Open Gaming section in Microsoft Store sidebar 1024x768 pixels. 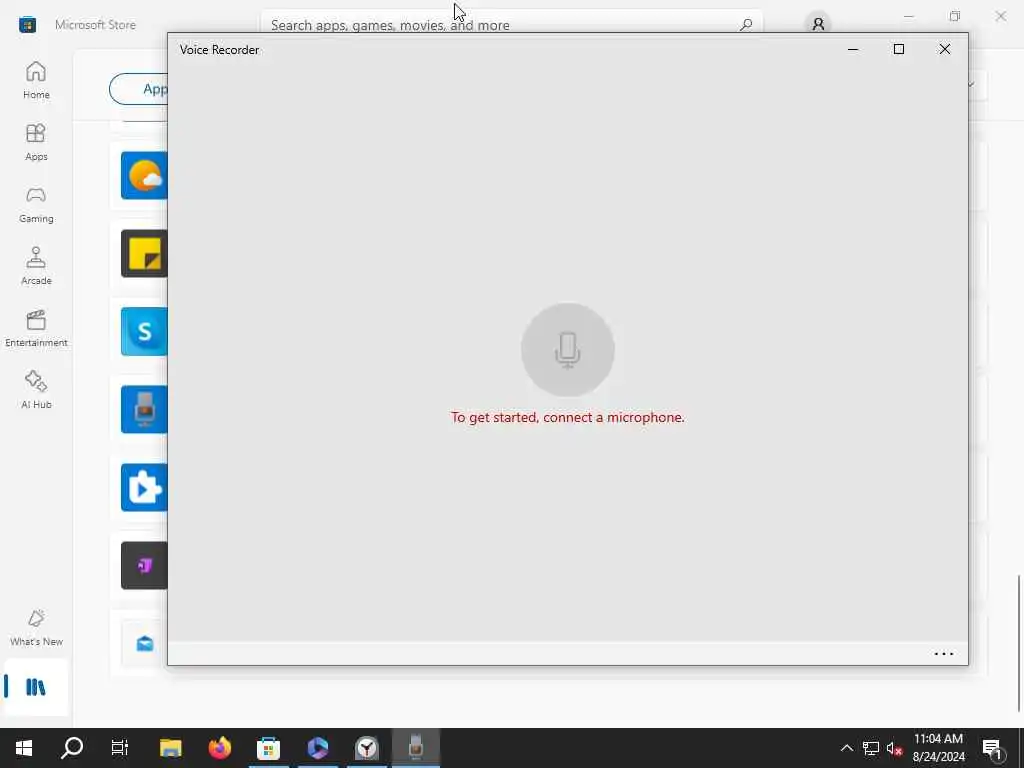tap(36, 204)
